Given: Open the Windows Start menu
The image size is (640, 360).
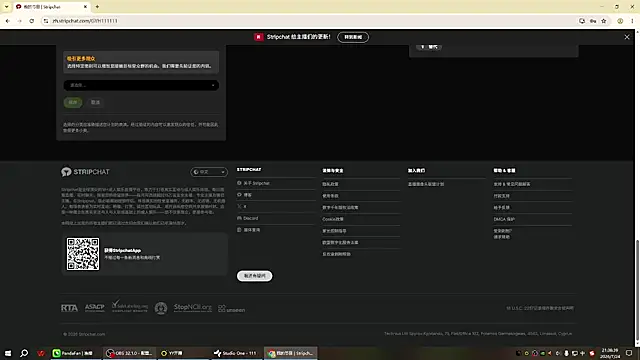Looking at the screenshot, I should tap(8, 353).
